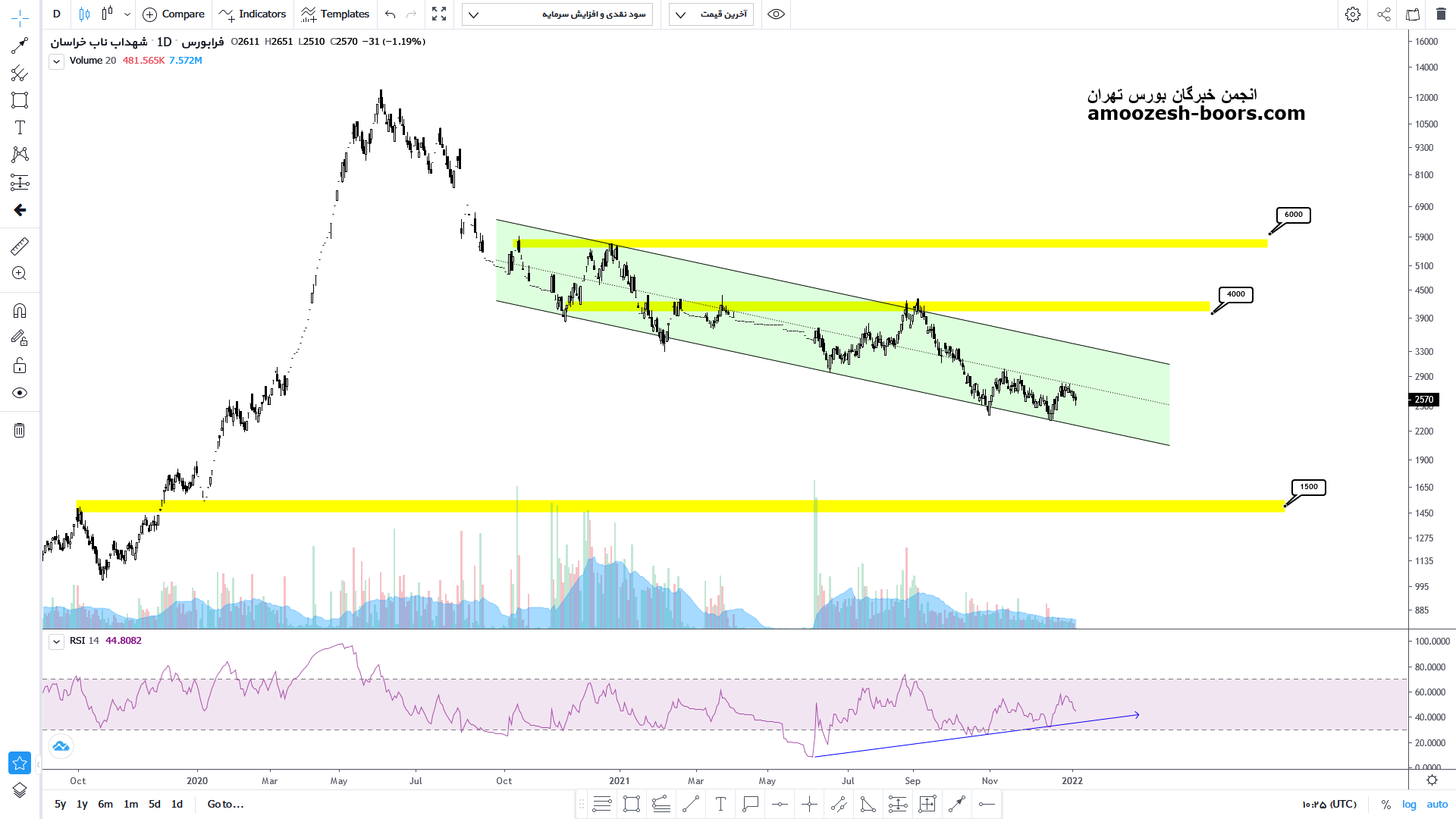The width and height of the screenshot is (1456, 819).
Task: Click the Compare button
Action: tap(174, 14)
